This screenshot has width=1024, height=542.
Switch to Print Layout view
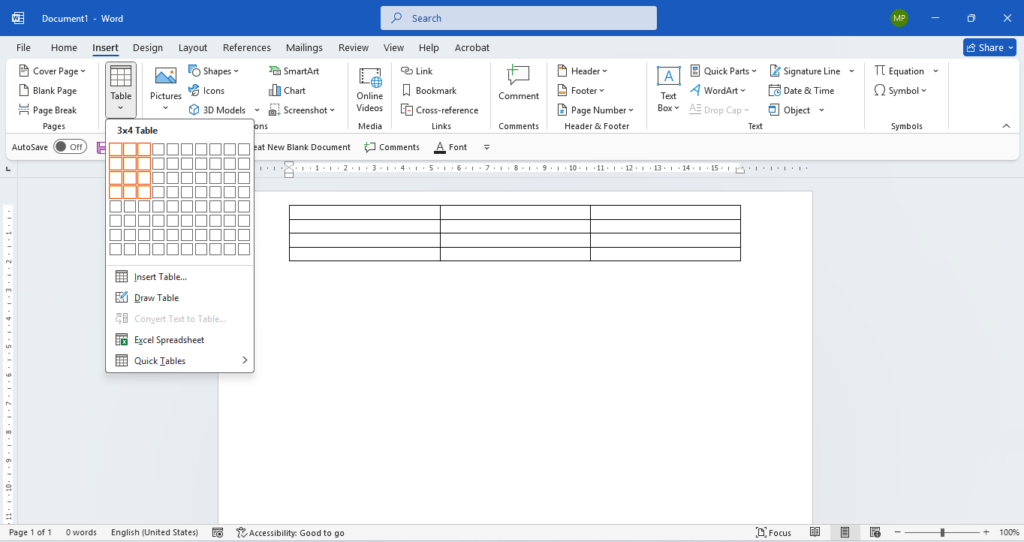pyautogui.click(x=845, y=533)
